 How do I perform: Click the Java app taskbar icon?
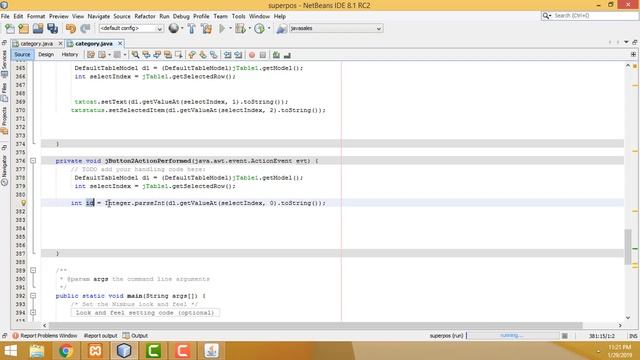(x=211, y=351)
